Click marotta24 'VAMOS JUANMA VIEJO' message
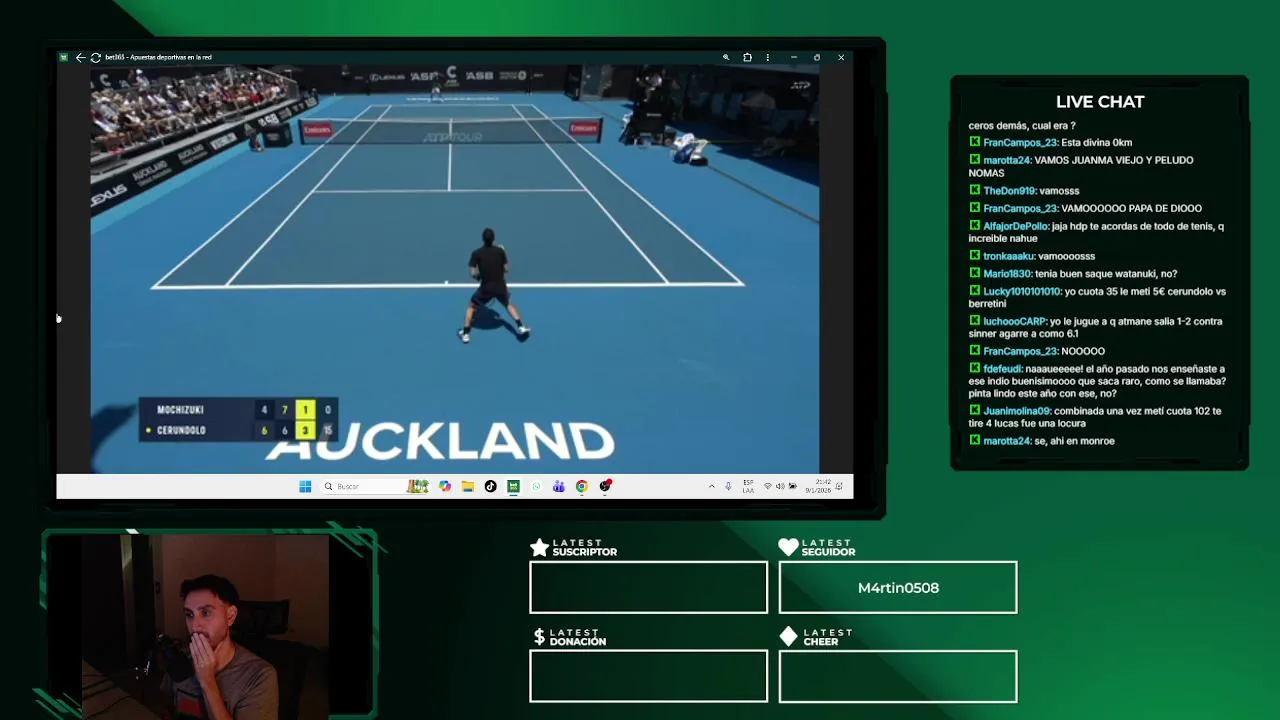1280x720 pixels. pos(1081,166)
